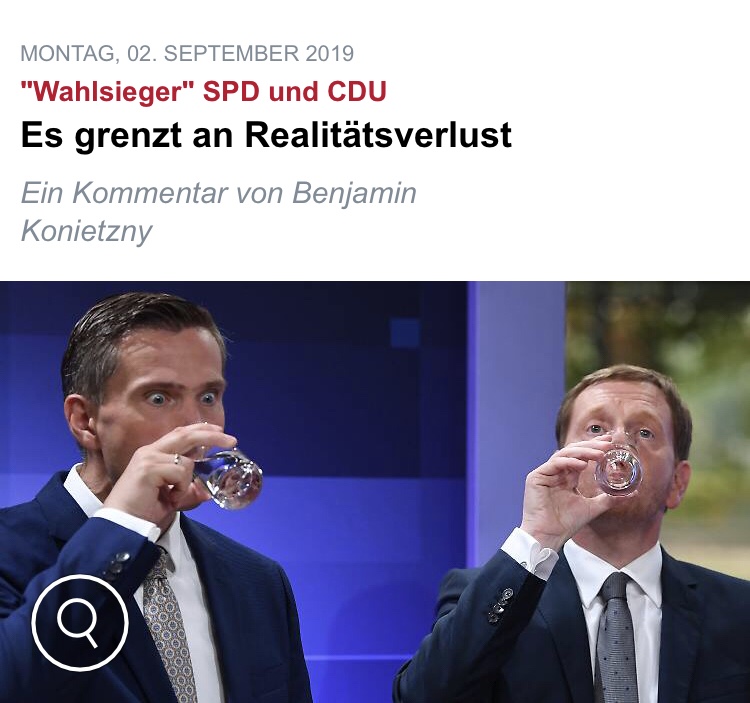Click "Konietzny" on second byline line
The height and width of the screenshot is (703, 750).
click(x=87, y=231)
